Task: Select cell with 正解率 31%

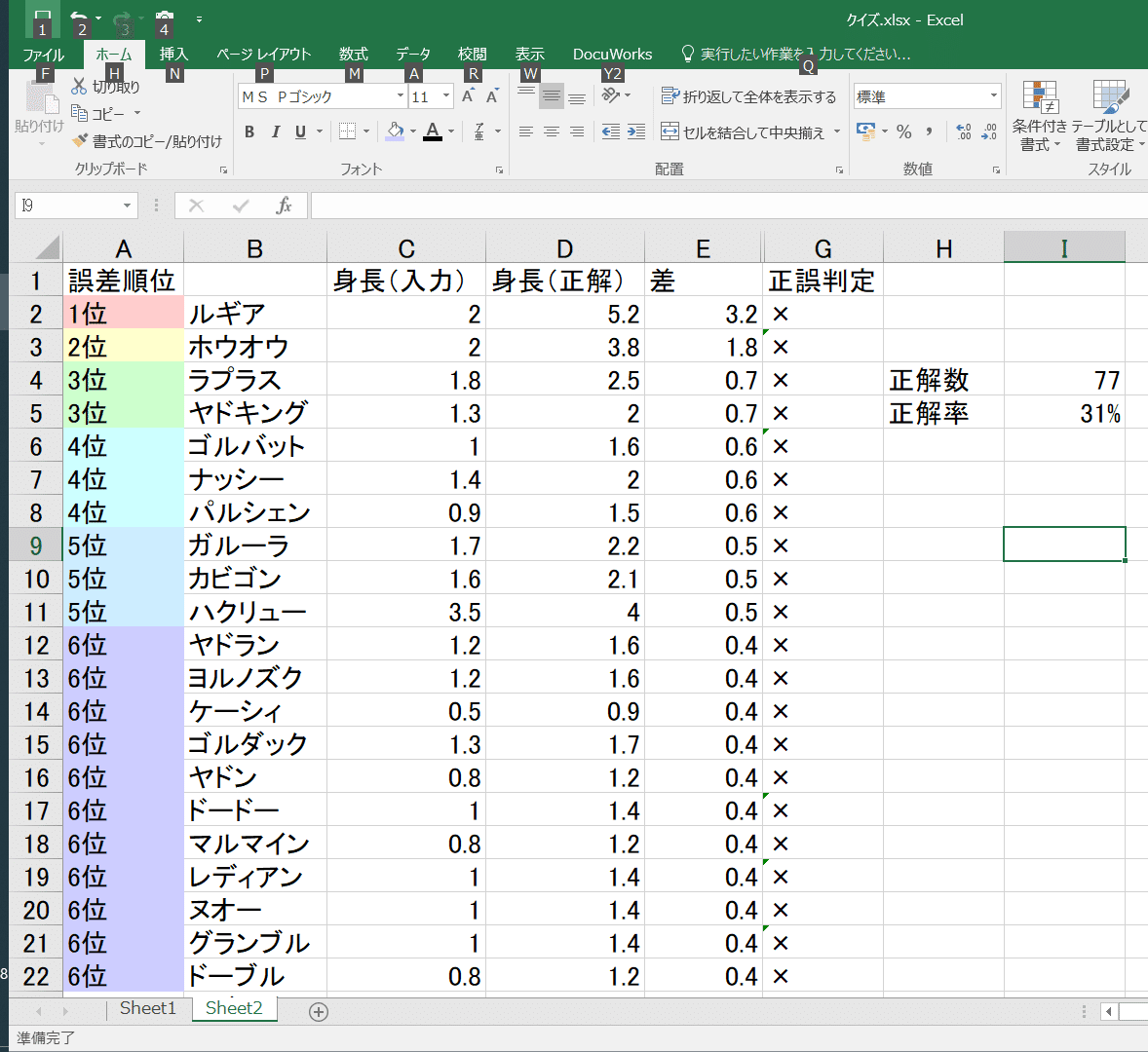Action: point(1064,413)
